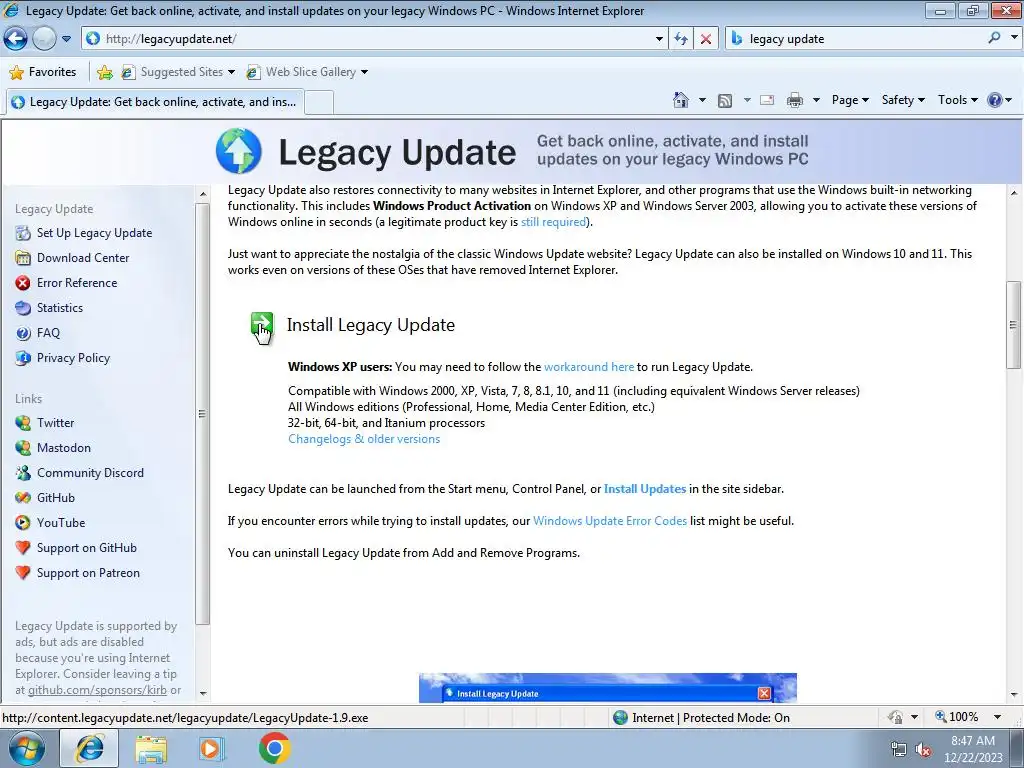Click the Legacy Update globe logo

point(239,151)
